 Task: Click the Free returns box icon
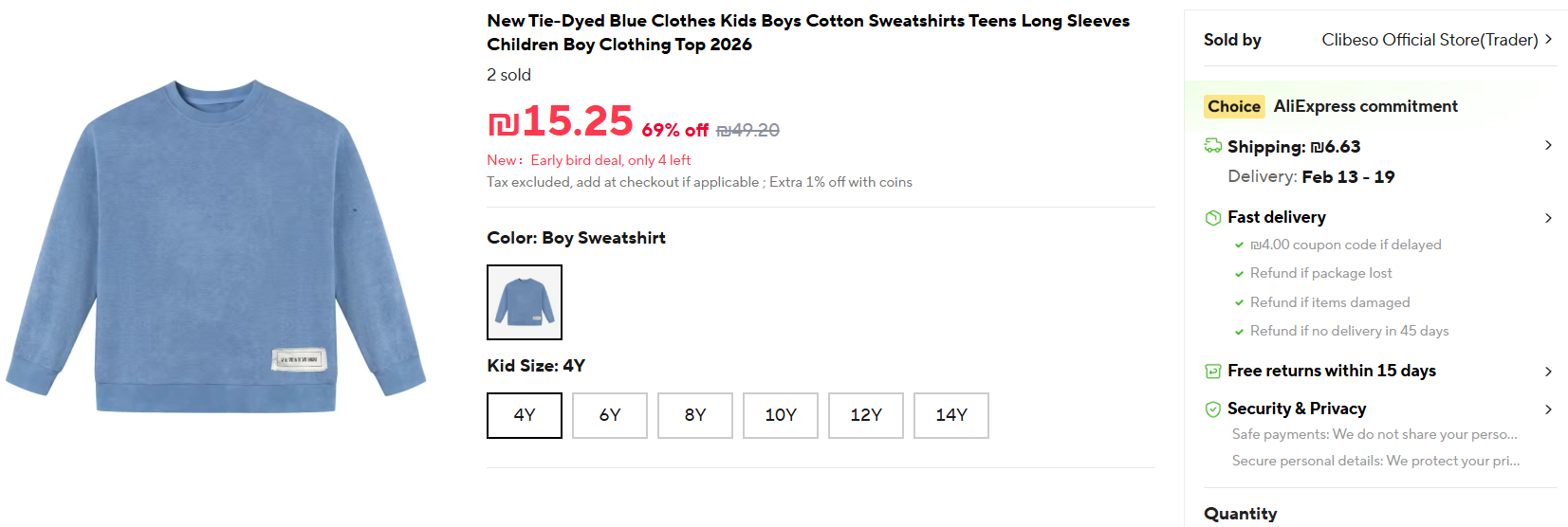pos(1213,371)
